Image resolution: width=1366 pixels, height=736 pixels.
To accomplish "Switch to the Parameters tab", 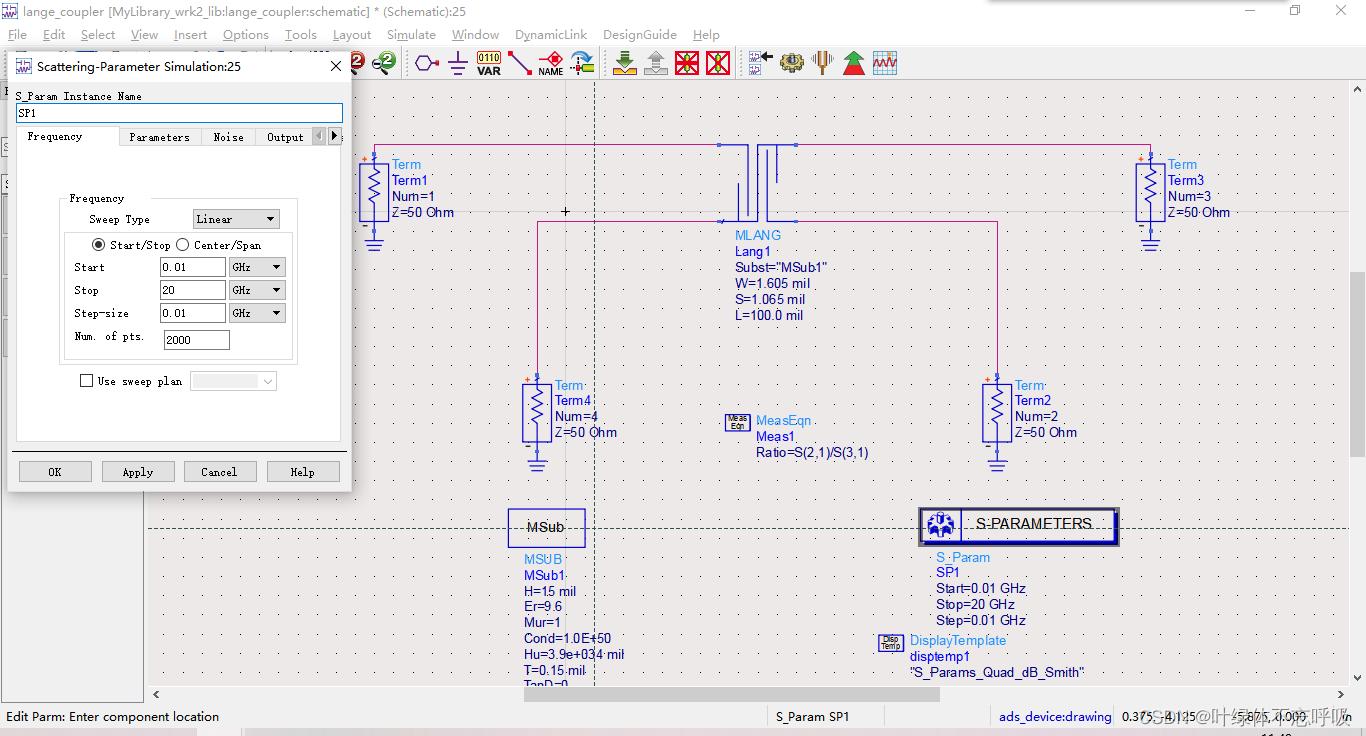I will pos(159,137).
